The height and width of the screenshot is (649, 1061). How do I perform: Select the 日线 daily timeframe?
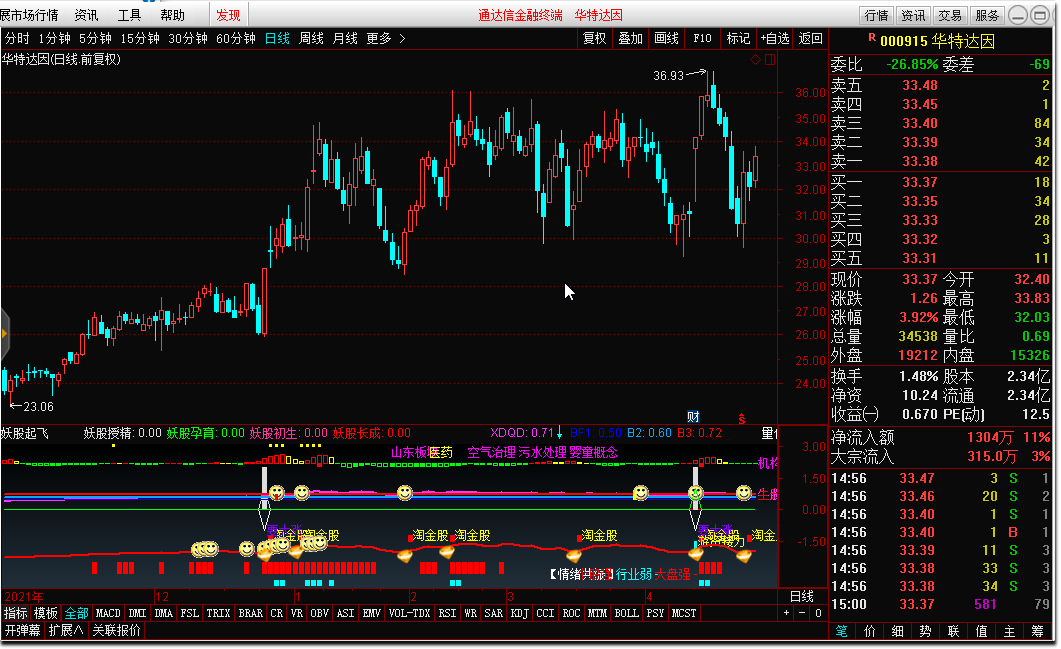tap(277, 39)
